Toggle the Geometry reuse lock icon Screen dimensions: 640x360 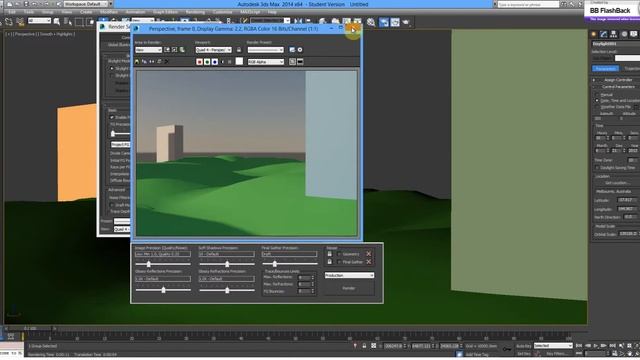click(x=330, y=254)
